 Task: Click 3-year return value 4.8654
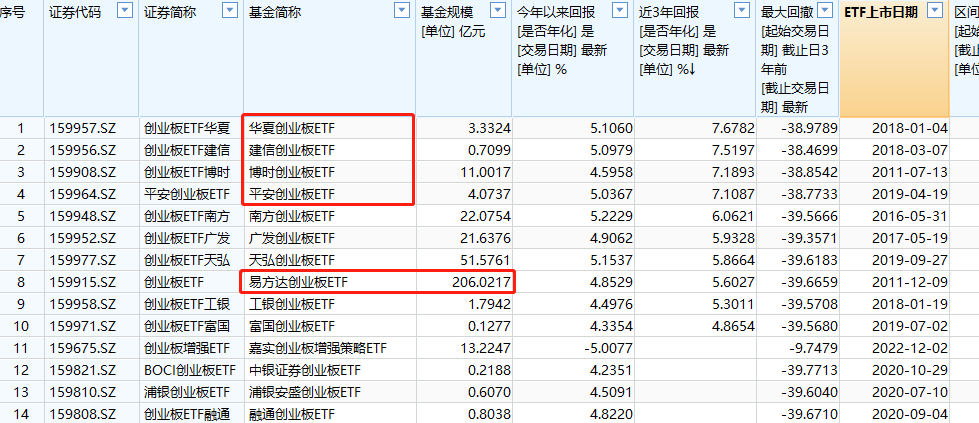[x=734, y=326]
